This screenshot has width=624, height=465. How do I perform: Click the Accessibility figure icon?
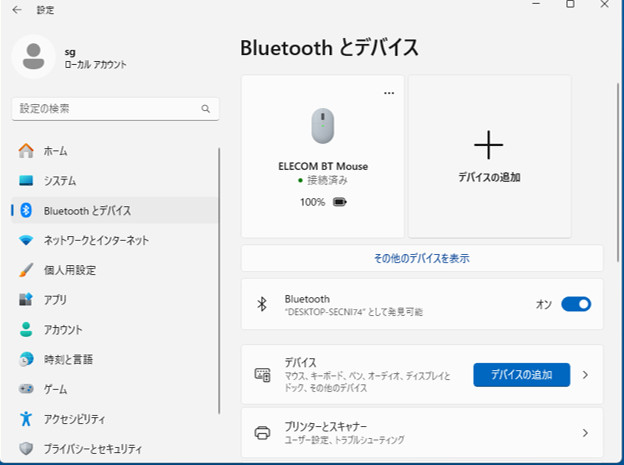tap(27, 419)
